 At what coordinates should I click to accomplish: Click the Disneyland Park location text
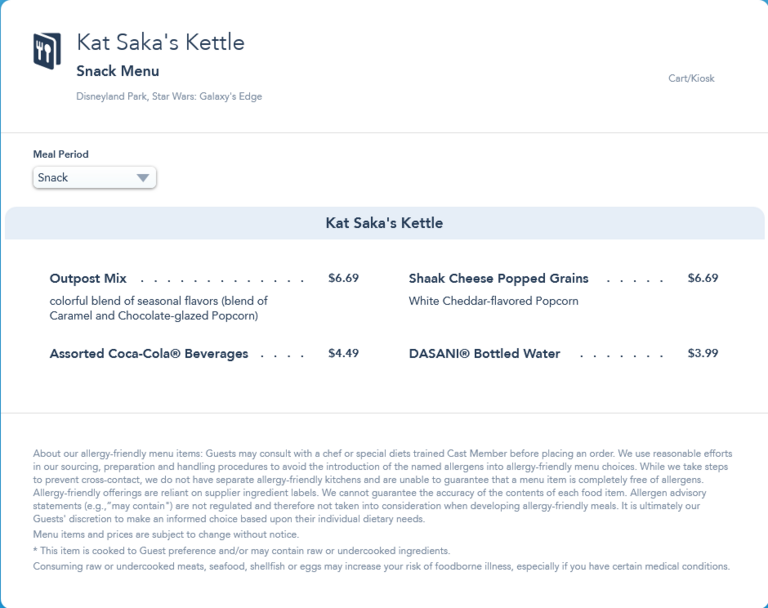168,97
